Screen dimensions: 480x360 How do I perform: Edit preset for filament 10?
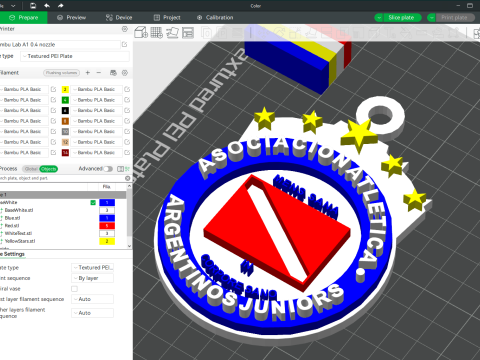pos(127,131)
